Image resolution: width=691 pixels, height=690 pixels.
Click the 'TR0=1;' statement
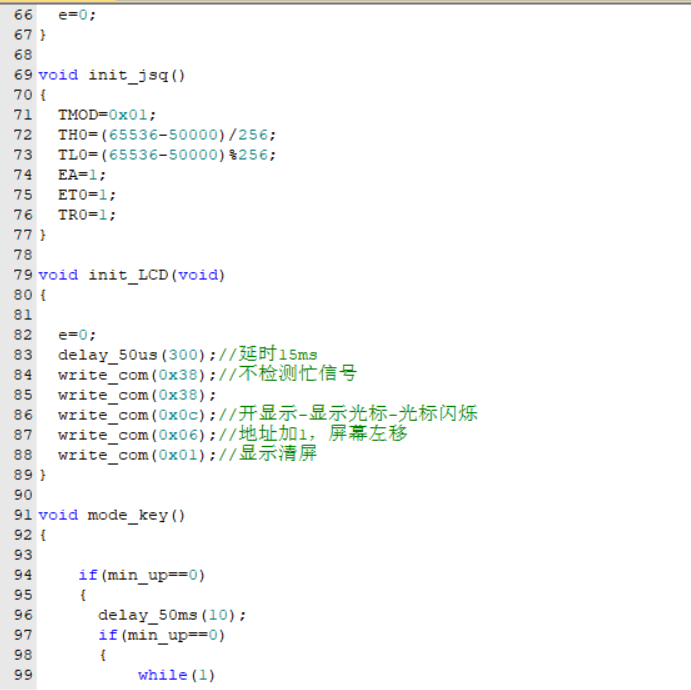pyautogui.click(x=87, y=215)
